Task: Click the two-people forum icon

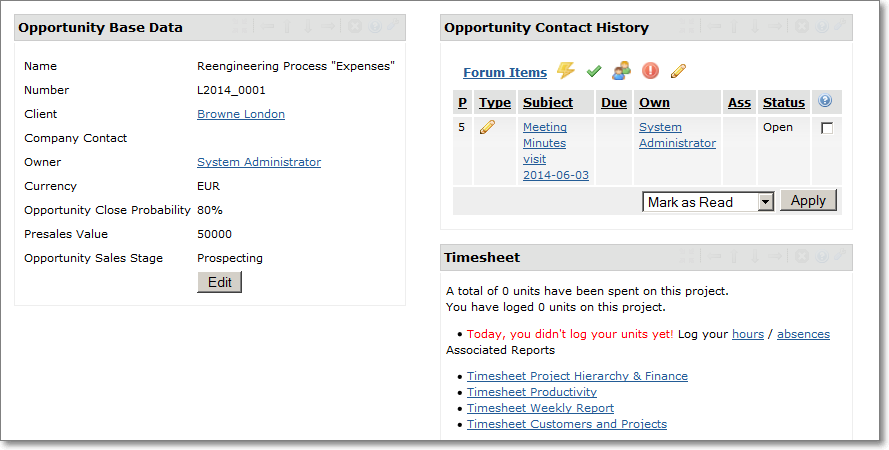Action: (622, 71)
